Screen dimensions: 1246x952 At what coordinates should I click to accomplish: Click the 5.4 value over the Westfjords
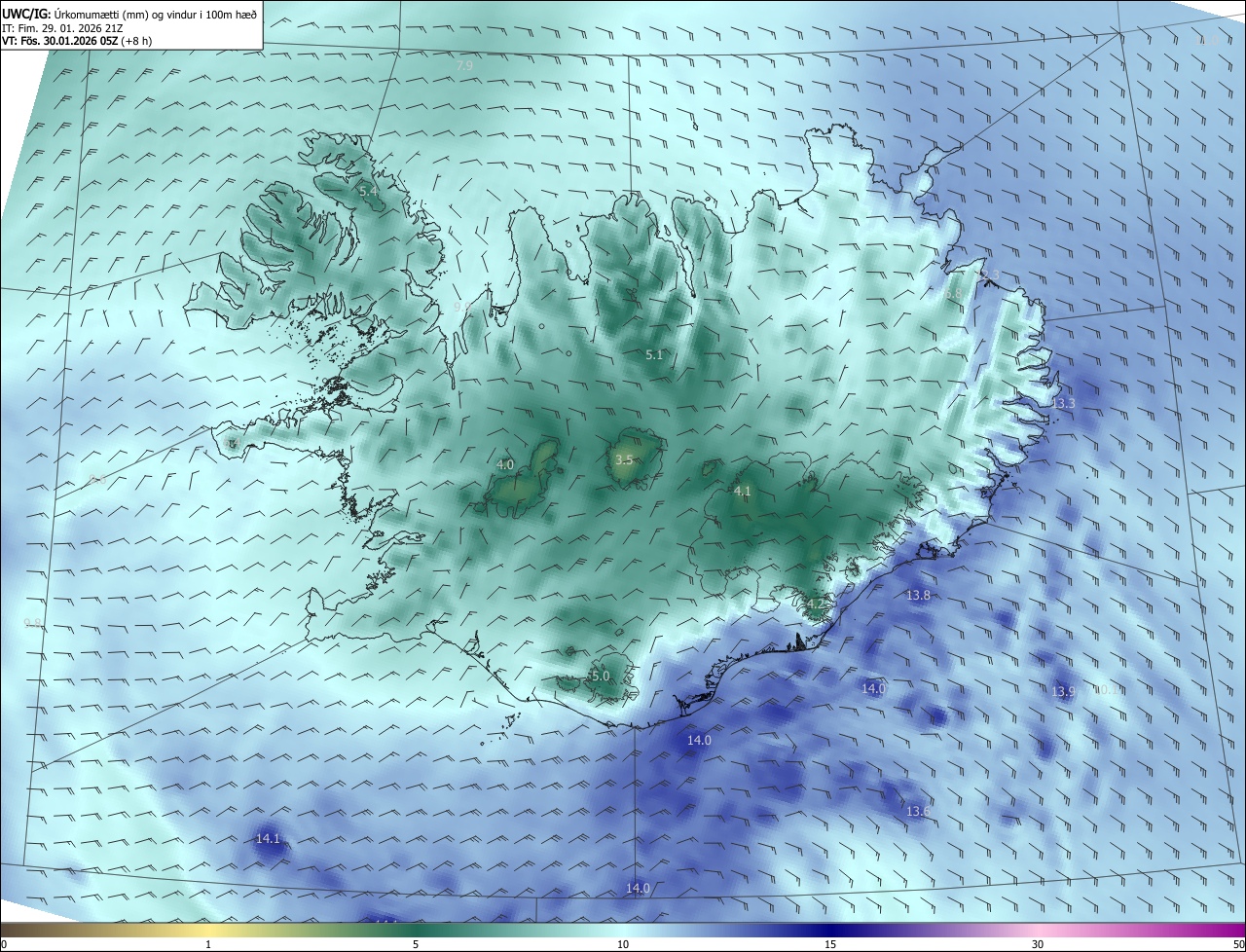tap(368, 192)
